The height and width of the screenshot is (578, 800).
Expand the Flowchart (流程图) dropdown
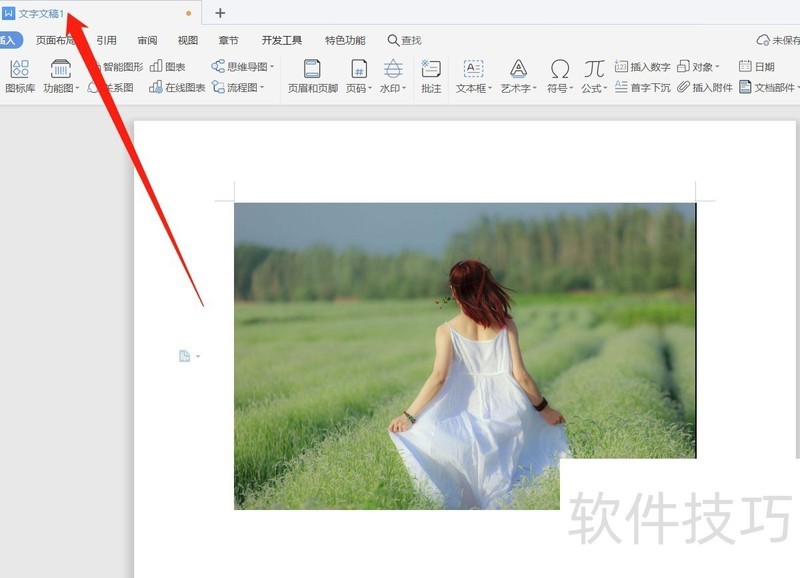coord(238,88)
